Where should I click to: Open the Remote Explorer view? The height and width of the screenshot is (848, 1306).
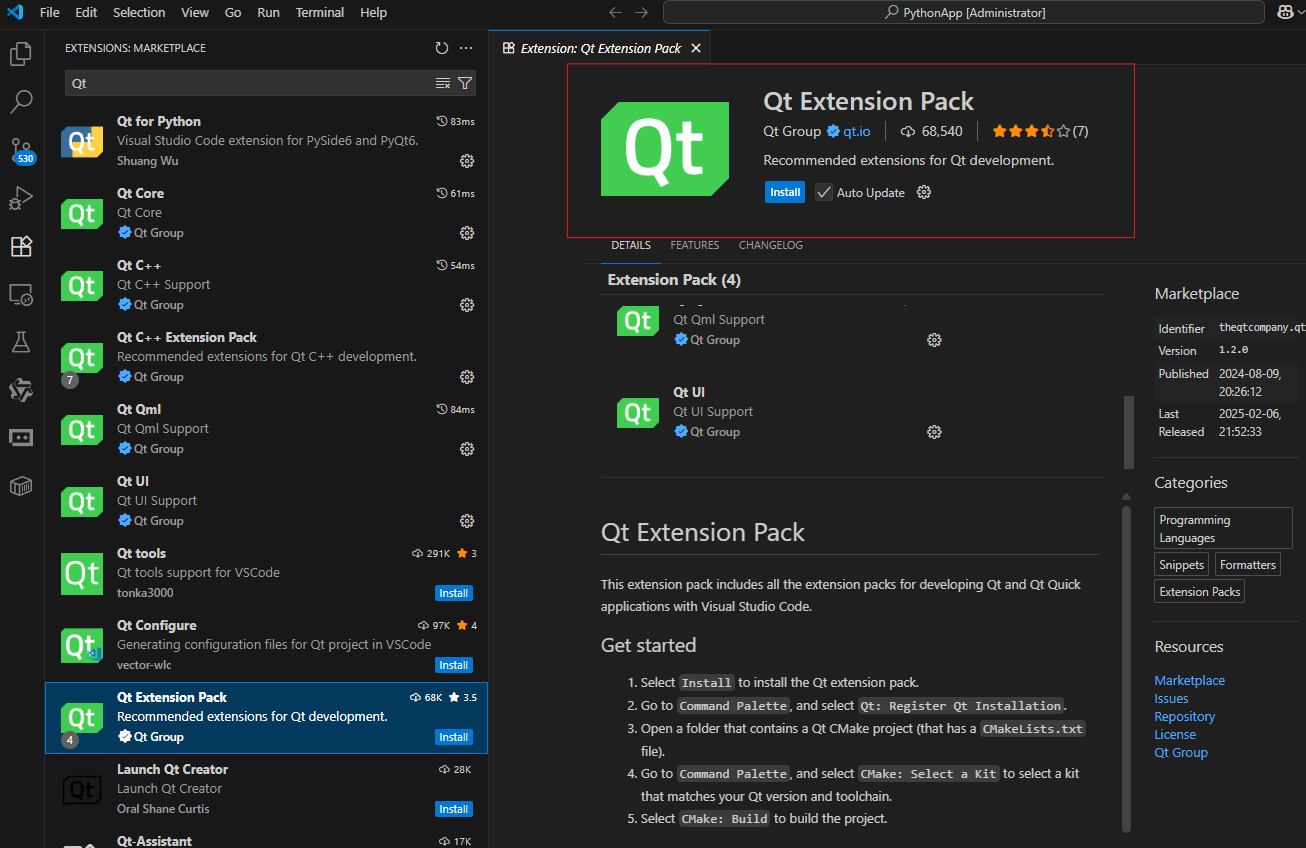[x=21, y=294]
